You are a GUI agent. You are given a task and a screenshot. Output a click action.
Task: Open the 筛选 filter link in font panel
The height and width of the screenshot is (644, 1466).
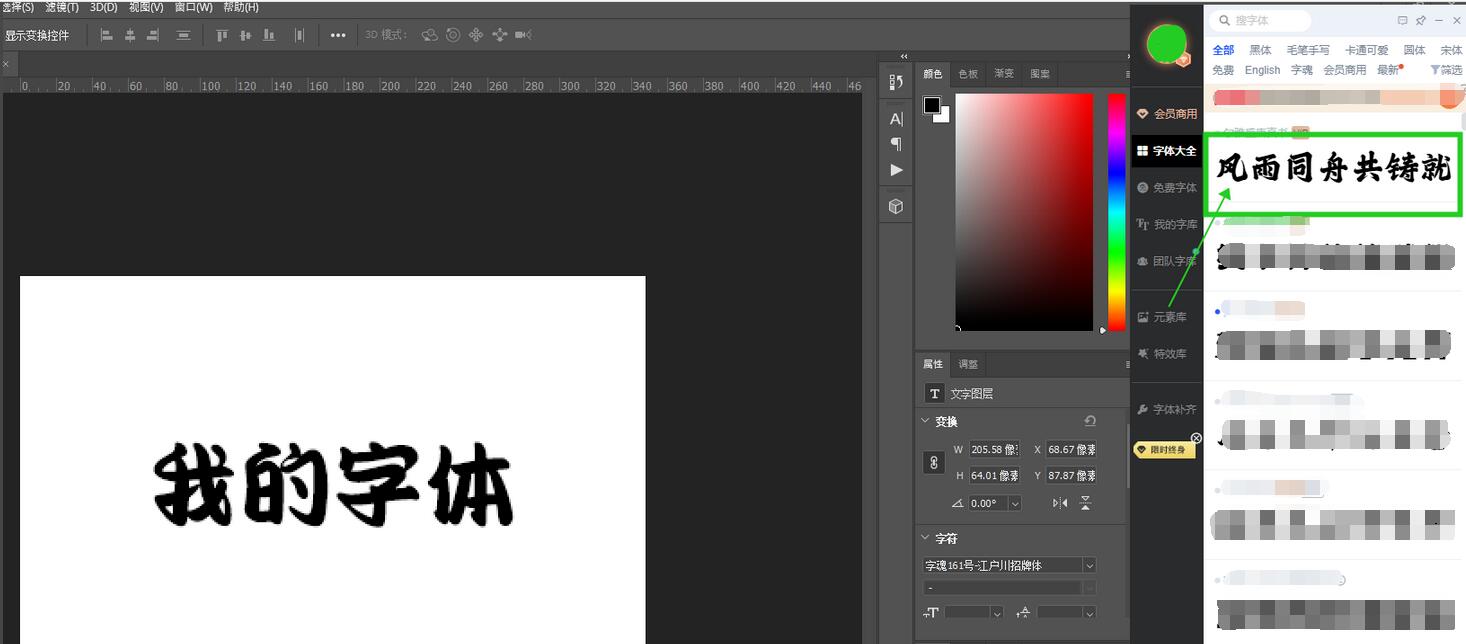1447,70
